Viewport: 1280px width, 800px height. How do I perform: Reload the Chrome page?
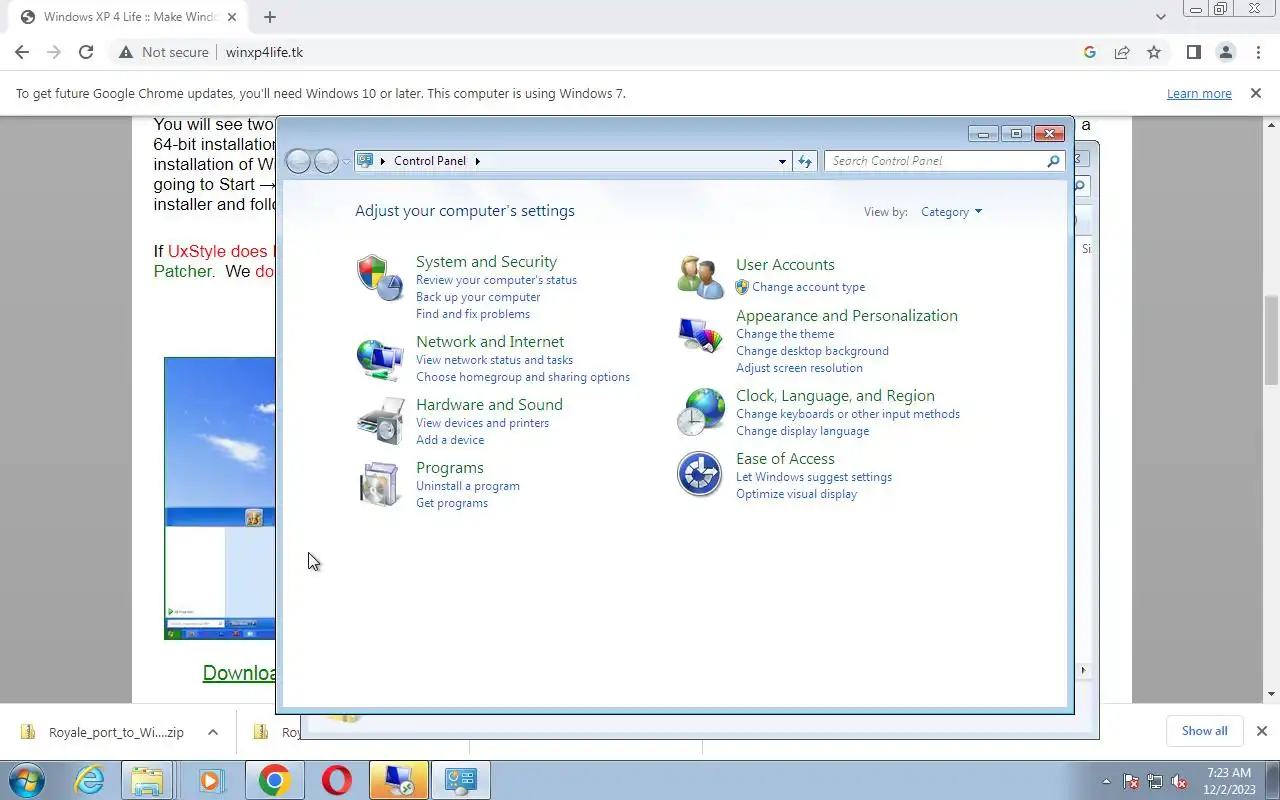coord(86,52)
